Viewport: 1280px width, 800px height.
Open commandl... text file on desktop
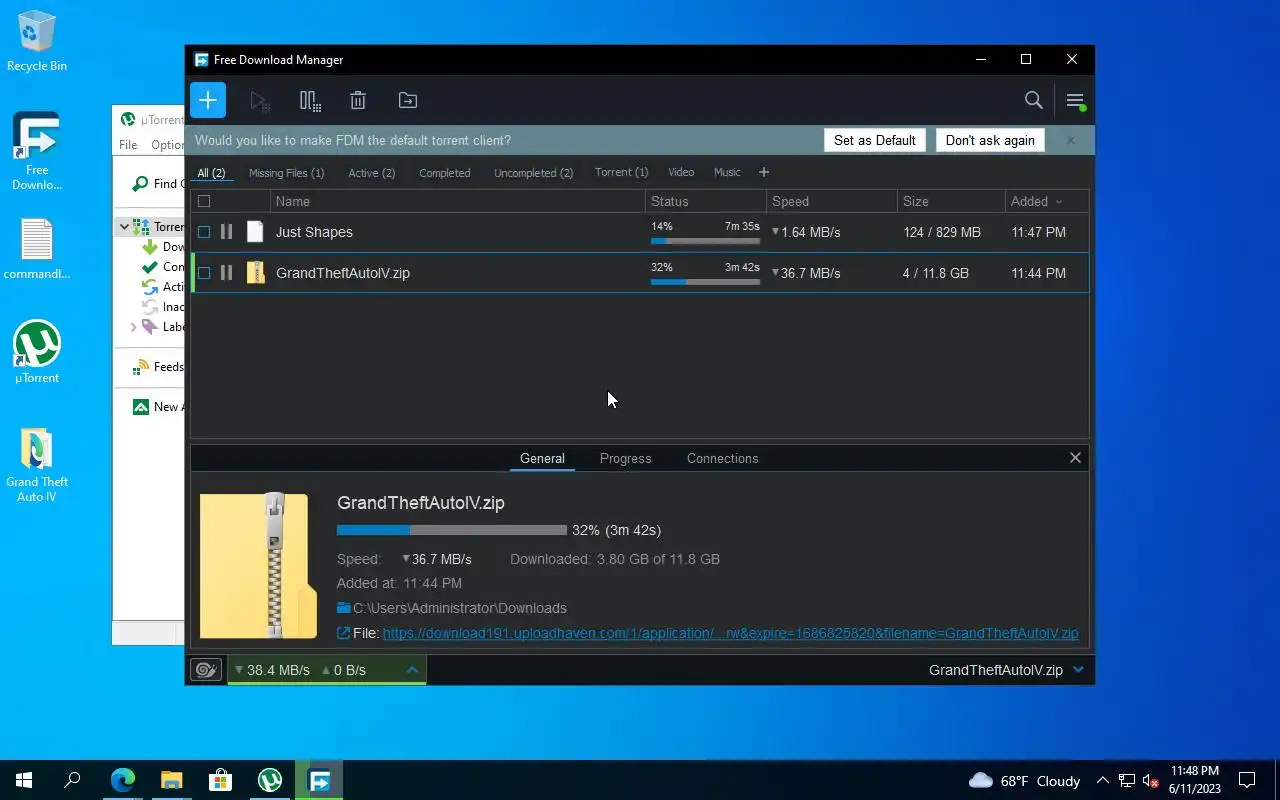[x=37, y=250]
